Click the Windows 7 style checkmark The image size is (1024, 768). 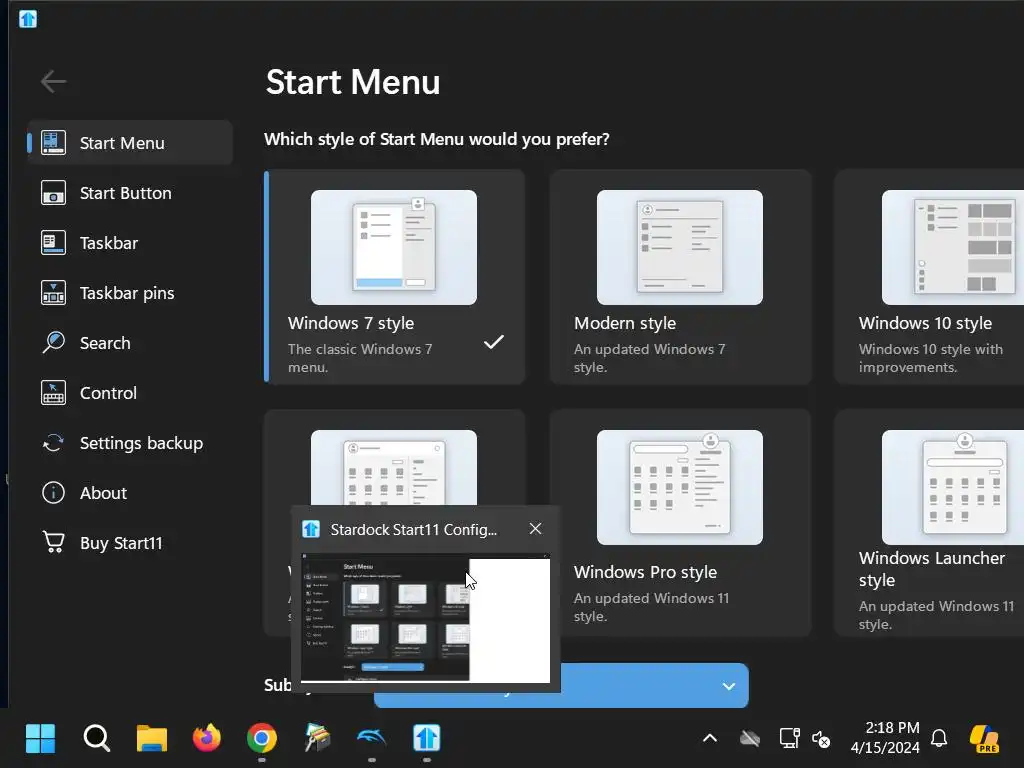[494, 342]
